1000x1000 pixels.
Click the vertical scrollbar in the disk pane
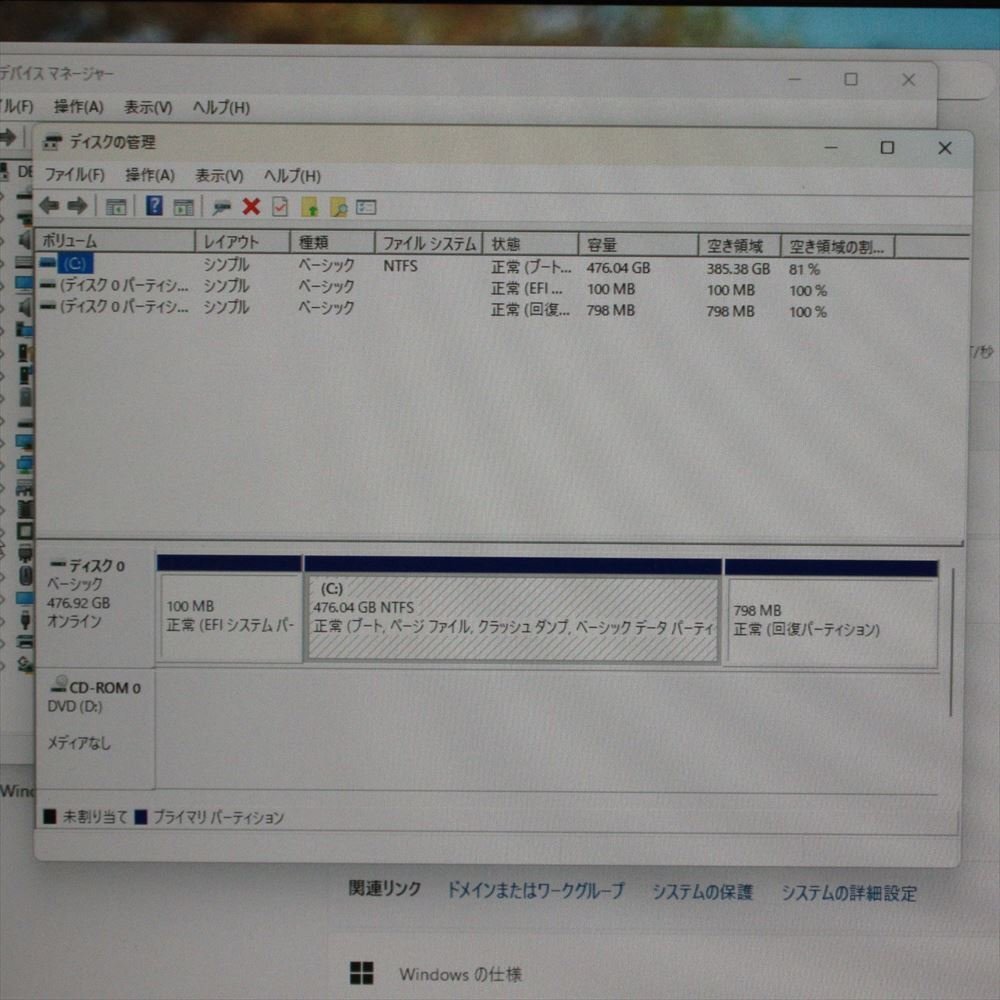point(952,642)
